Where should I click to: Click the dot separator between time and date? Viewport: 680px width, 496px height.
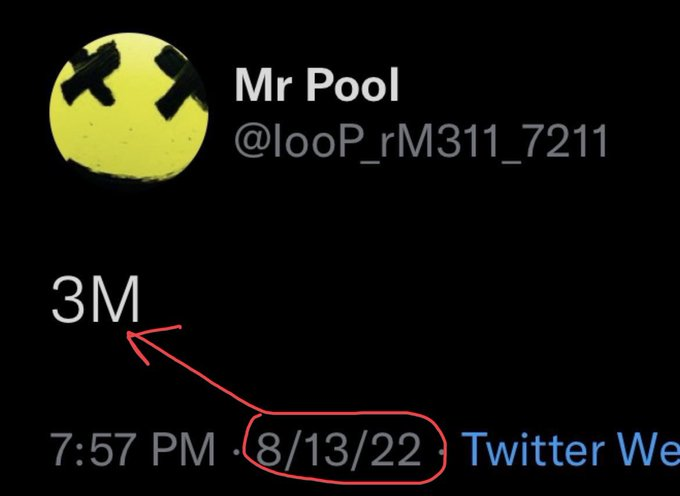pos(236,451)
